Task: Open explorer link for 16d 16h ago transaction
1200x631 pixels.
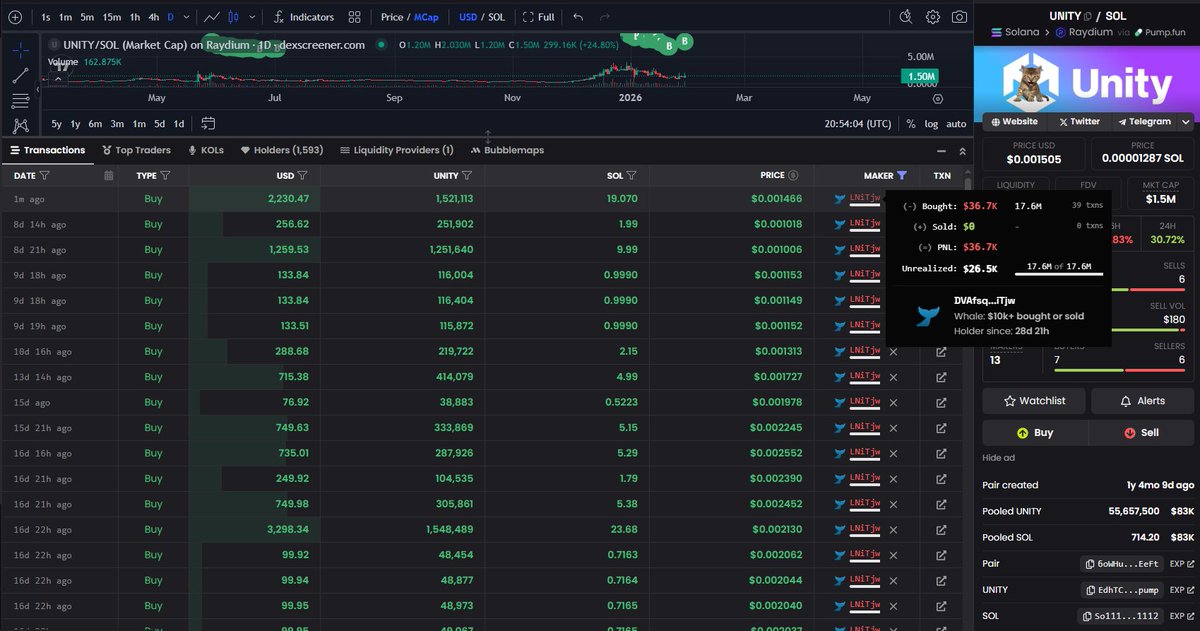Action: [x=941, y=453]
